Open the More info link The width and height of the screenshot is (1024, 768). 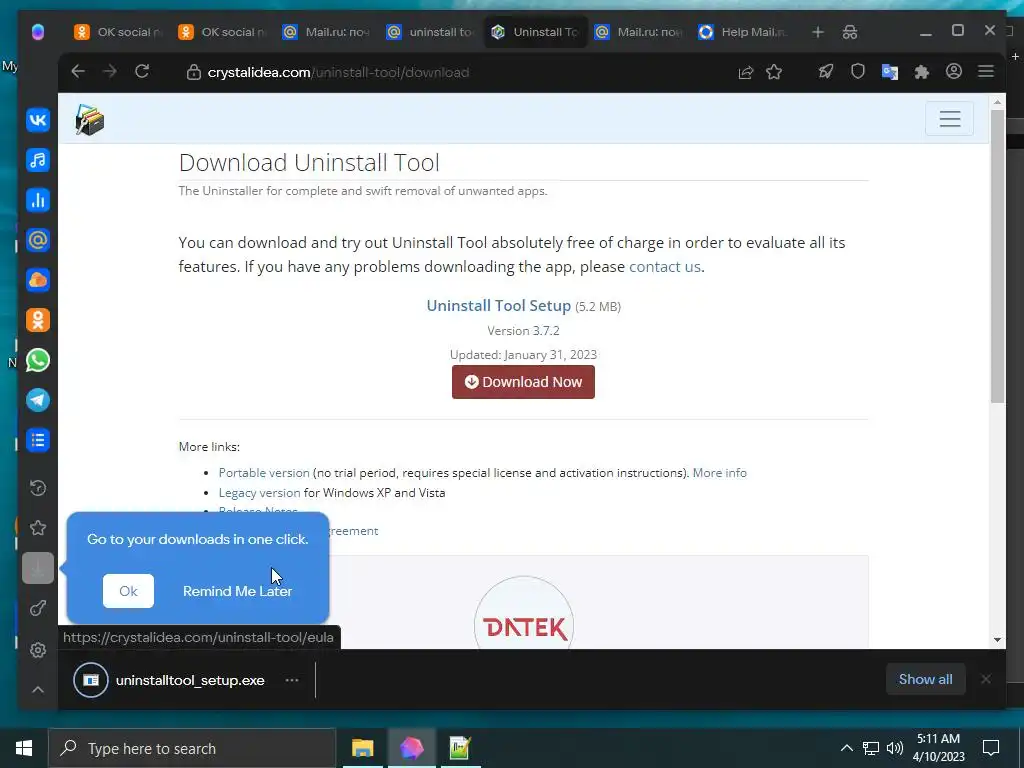[719, 473]
